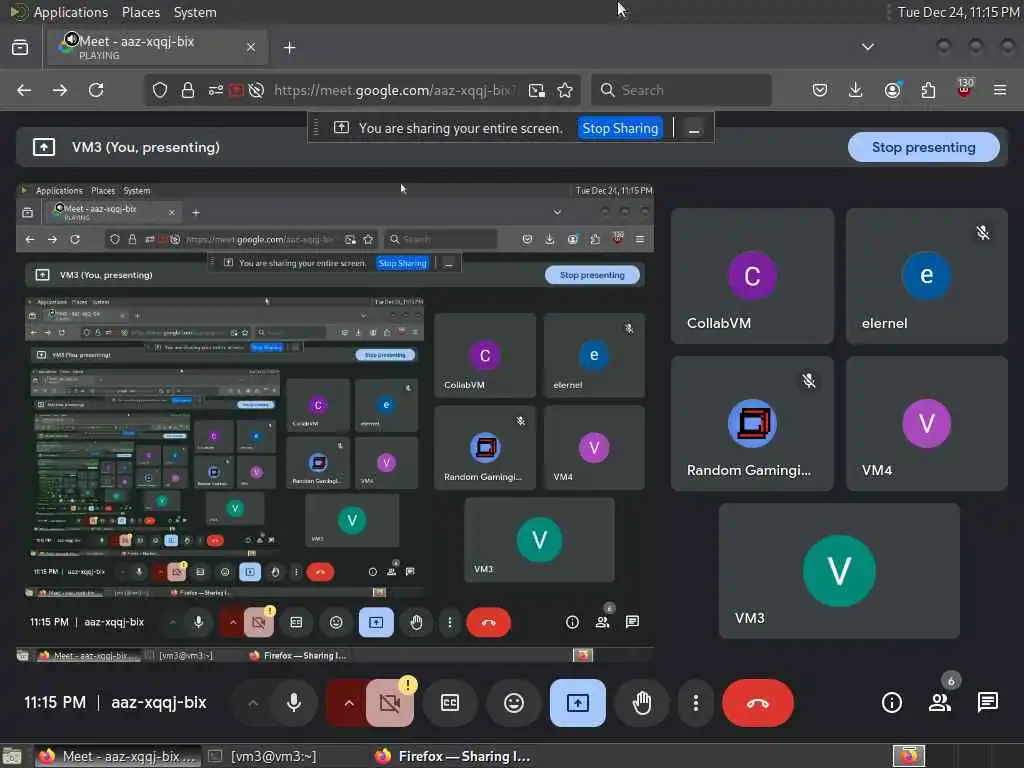The image size is (1024, 768).
Task: Open the Firefox View icon left of tabs
Action: (x=20, y=47)
